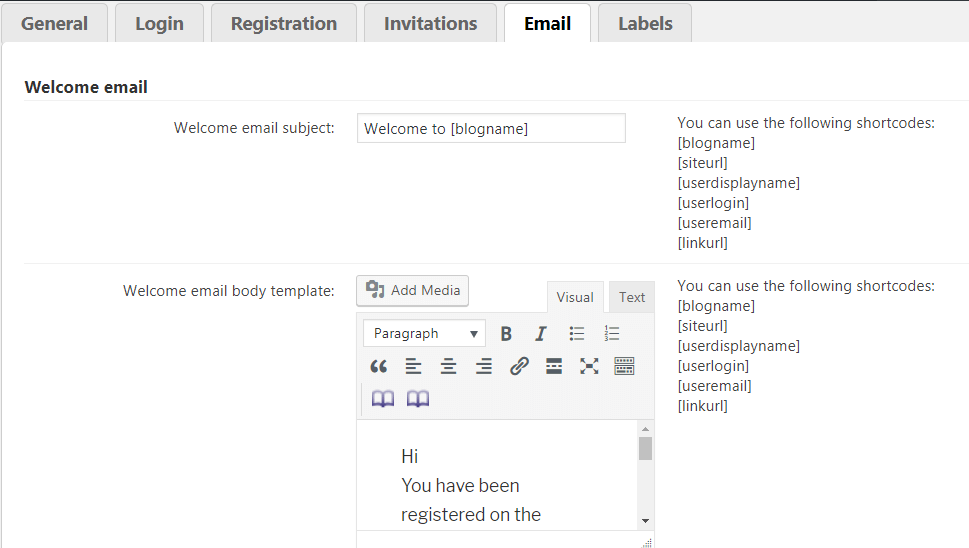The image size is (969, 548).
Task: Center align the email body text
Action: [x=448, y=367]
